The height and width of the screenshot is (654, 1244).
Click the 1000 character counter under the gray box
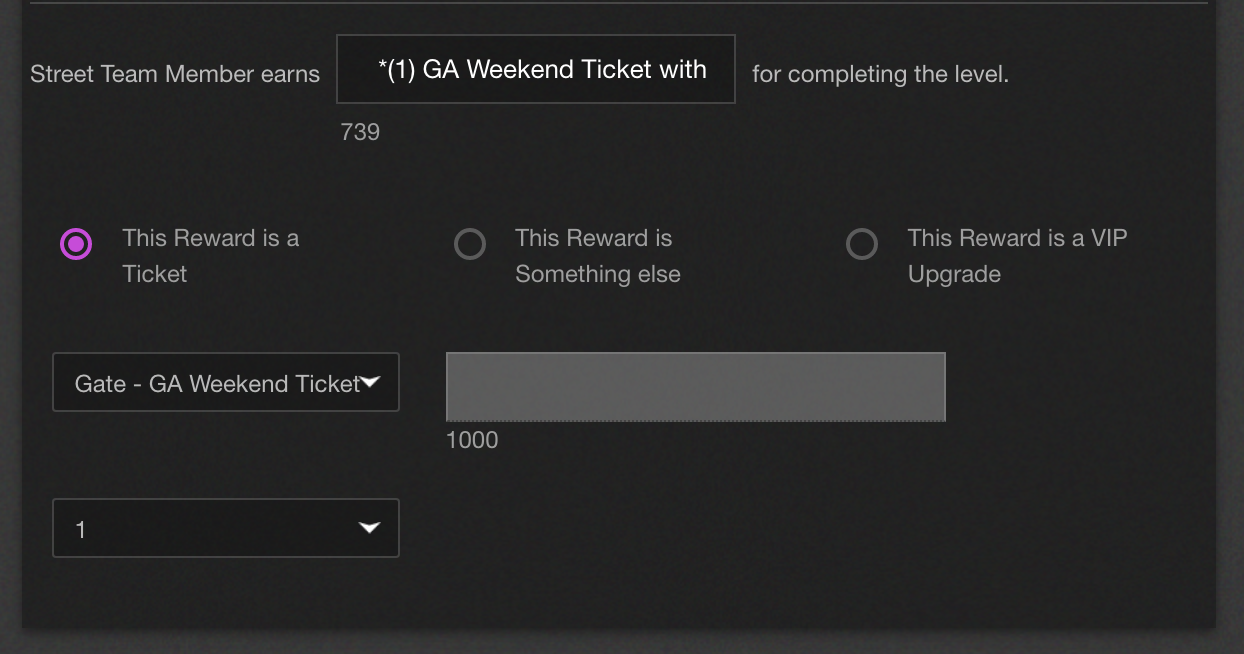click(472, 440)
